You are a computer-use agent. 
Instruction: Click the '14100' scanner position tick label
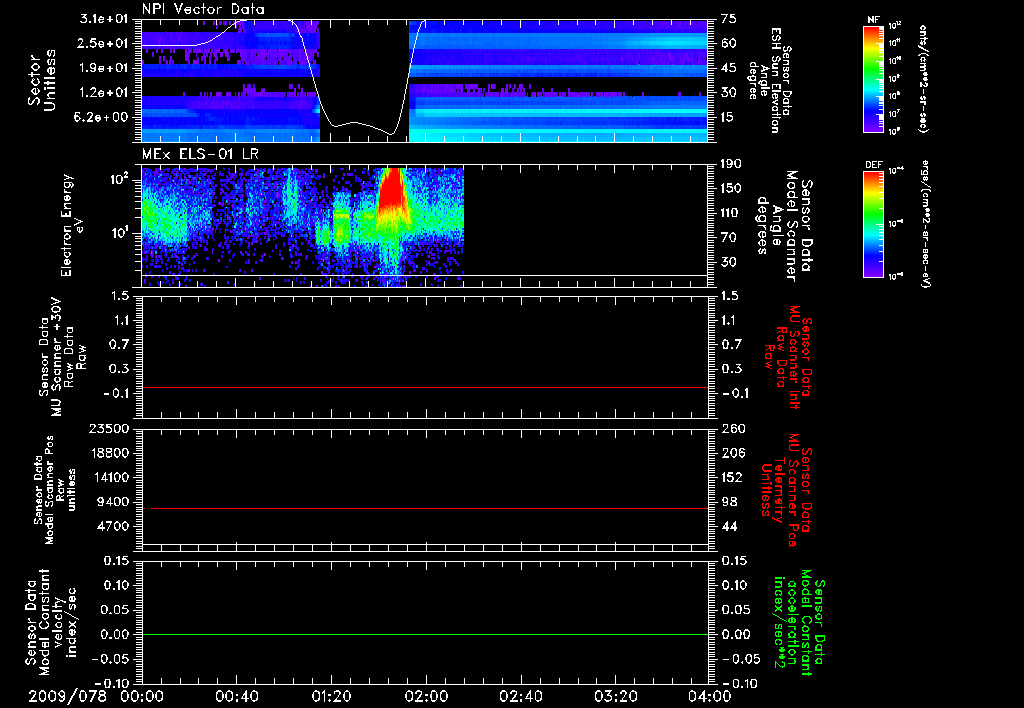coord(109,477)
